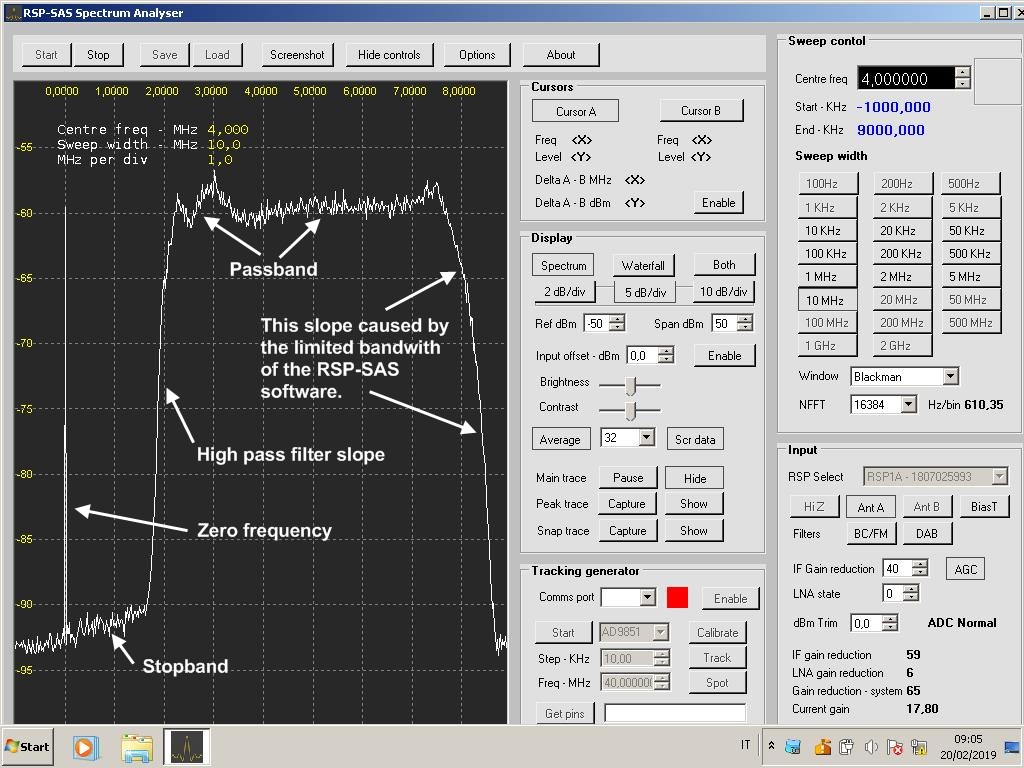Set sweep width to 500 KHz

click(970, 253)
